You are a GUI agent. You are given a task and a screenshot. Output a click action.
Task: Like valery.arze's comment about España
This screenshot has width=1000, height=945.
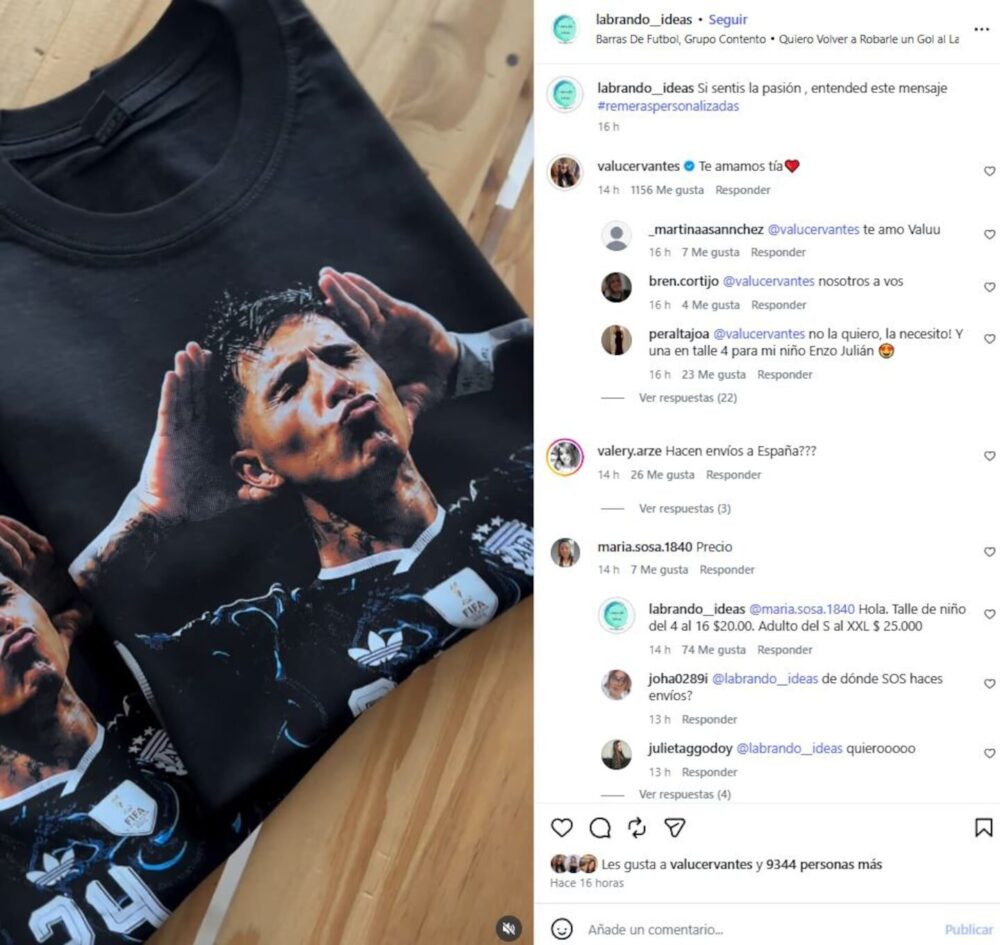tap(989, 456)
